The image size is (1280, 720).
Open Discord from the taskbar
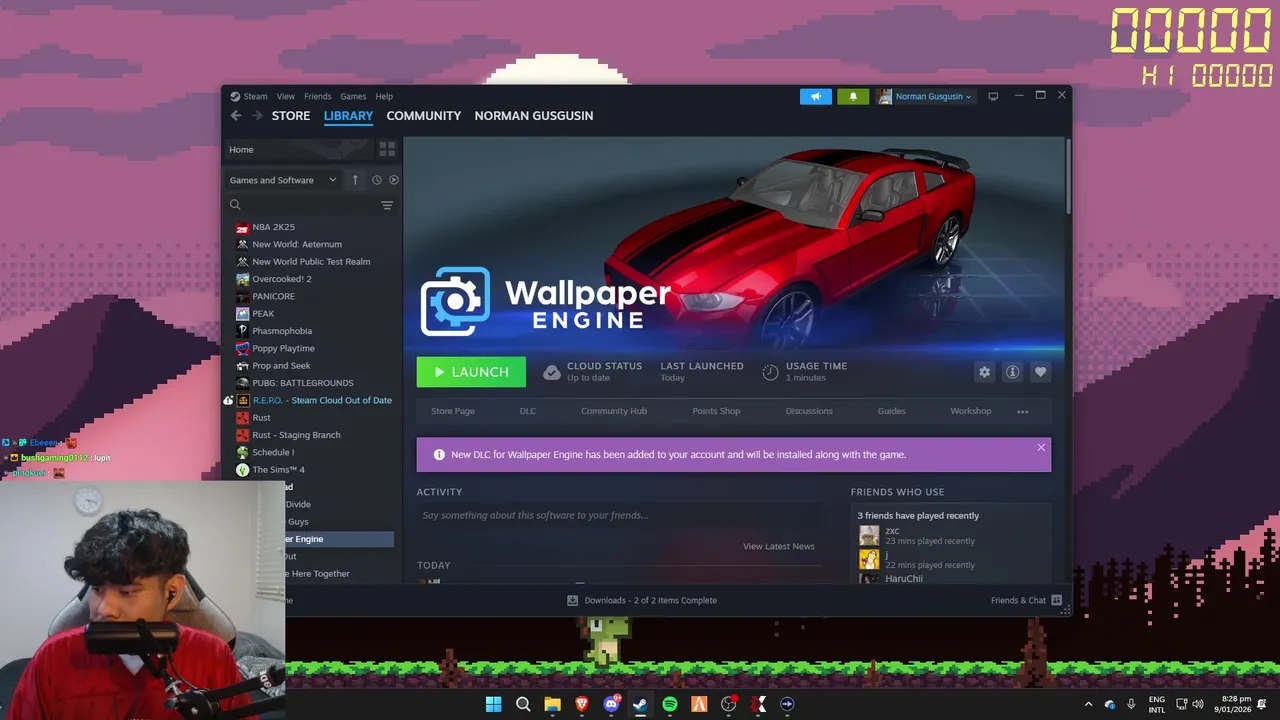(611, 704)
